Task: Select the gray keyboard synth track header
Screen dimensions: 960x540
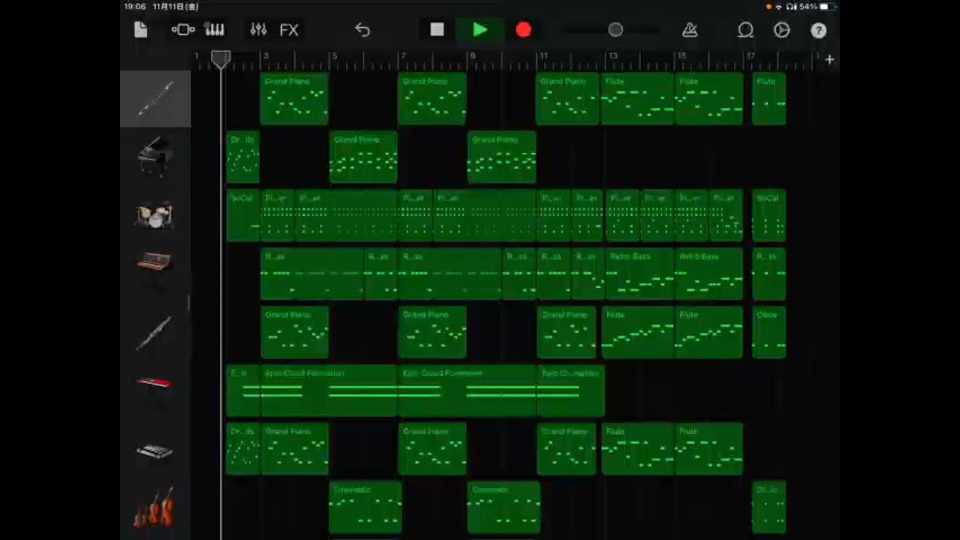Action: pyautogui.click(x=156, y=449)
